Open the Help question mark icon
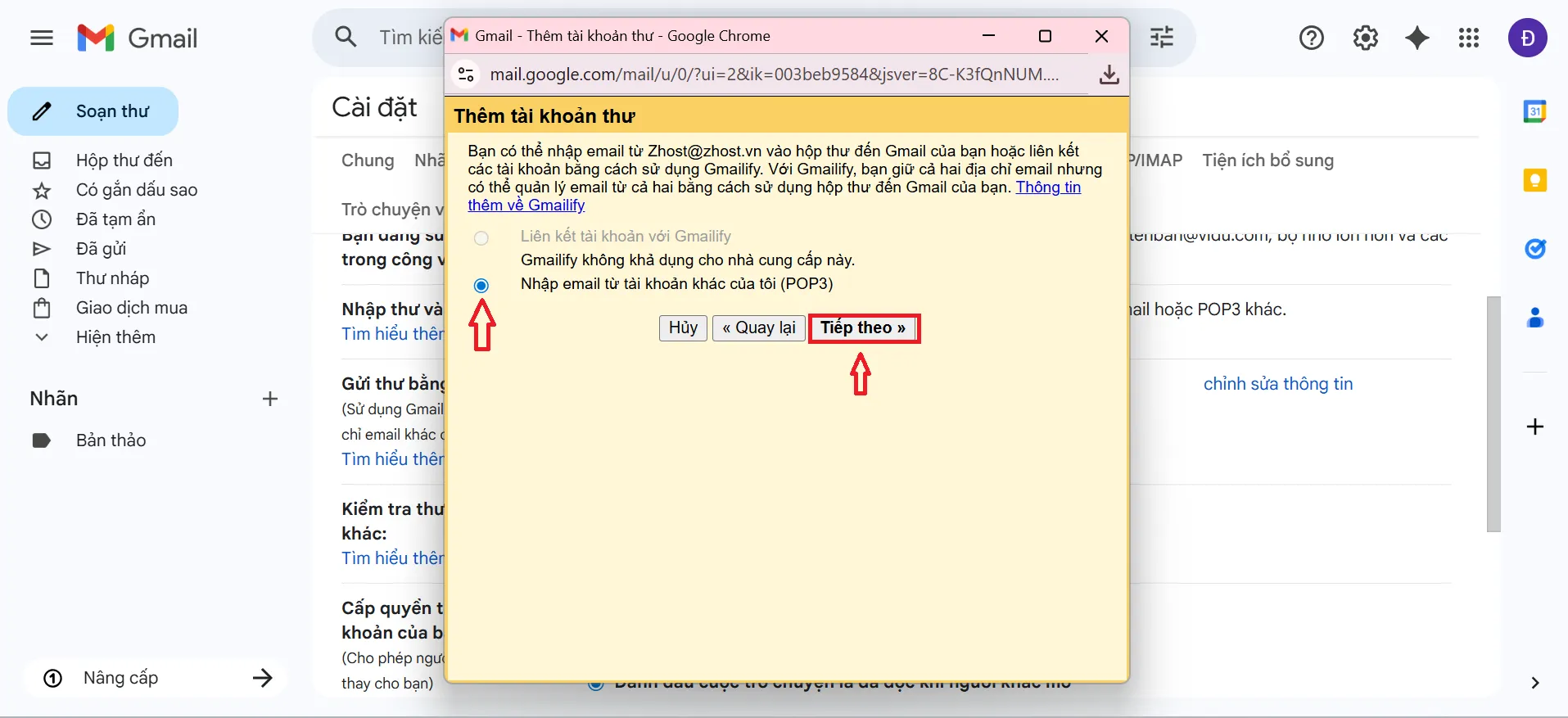The image size is (1568, 718). [x=1311, y=38]
